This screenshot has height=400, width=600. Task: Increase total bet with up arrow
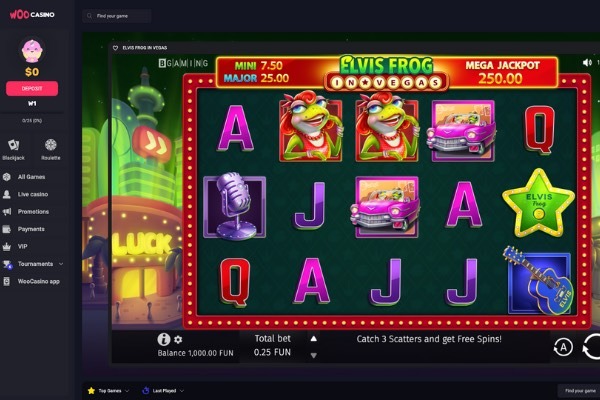point(314,338)
